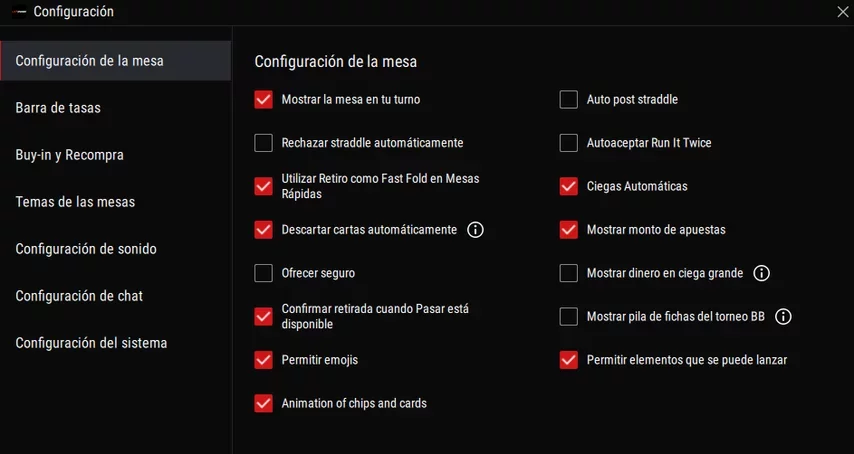The image size is (854, 454).
Task: Select Temas de las mesas tab
Action: [x=75, y=202]
